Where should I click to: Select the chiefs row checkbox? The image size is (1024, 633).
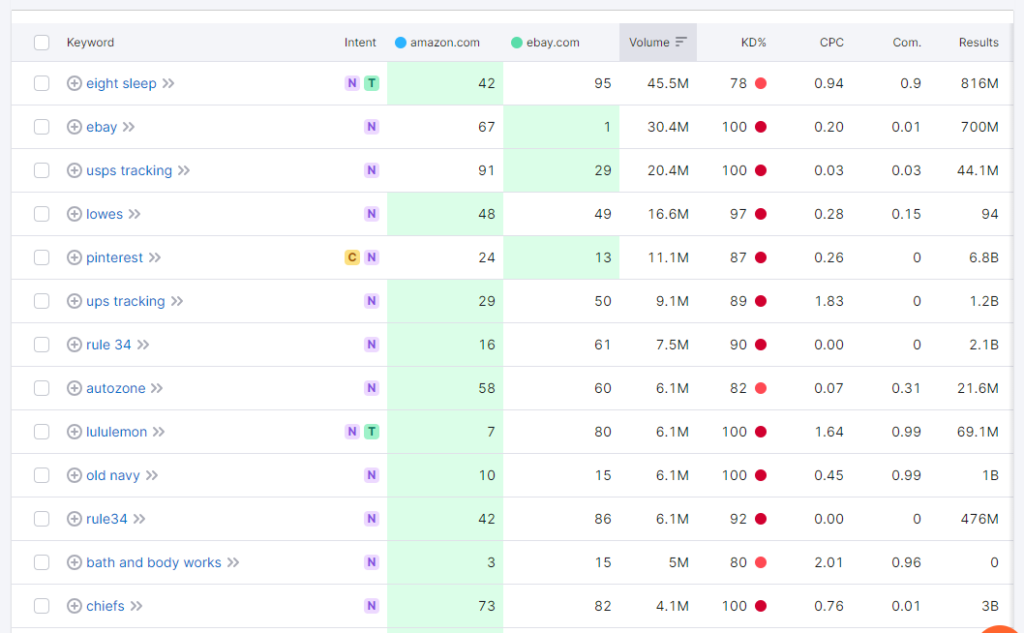[42, 606]
